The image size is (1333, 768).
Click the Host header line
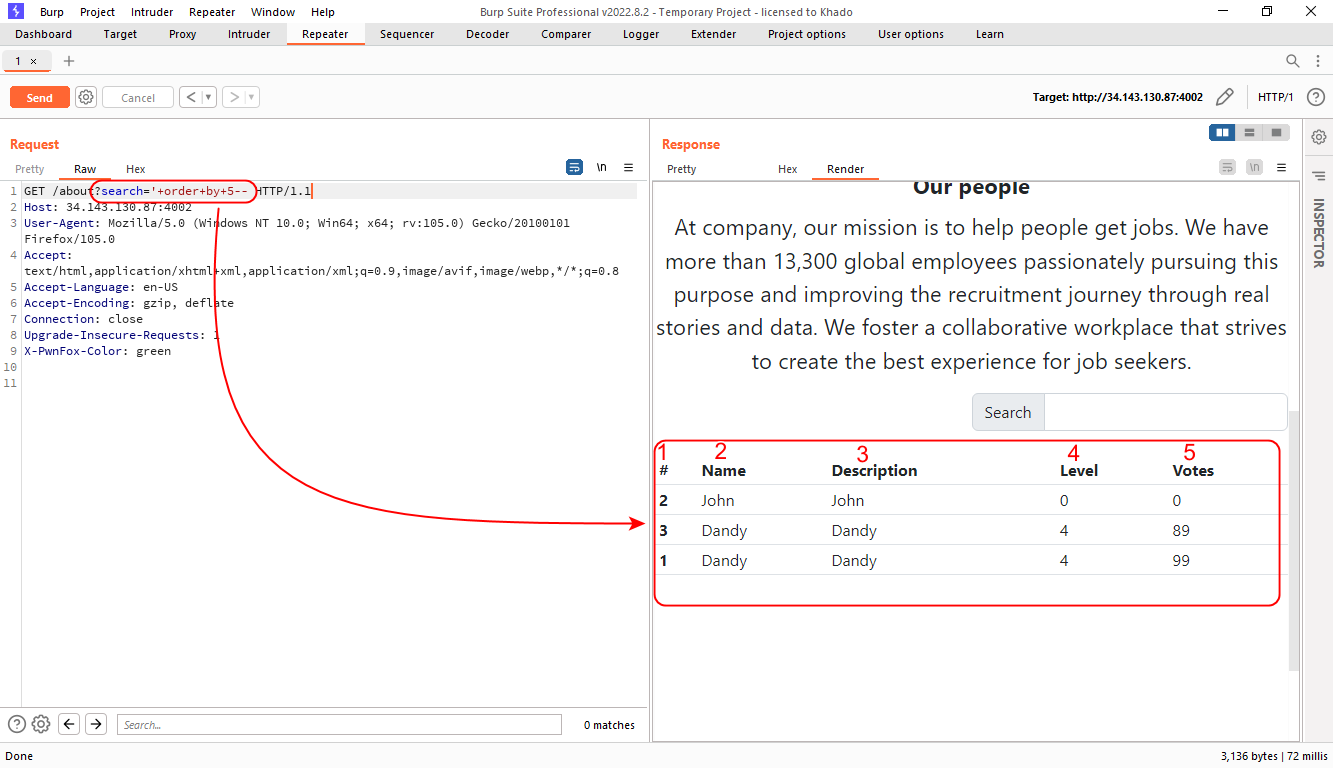(x=108, y=207)
